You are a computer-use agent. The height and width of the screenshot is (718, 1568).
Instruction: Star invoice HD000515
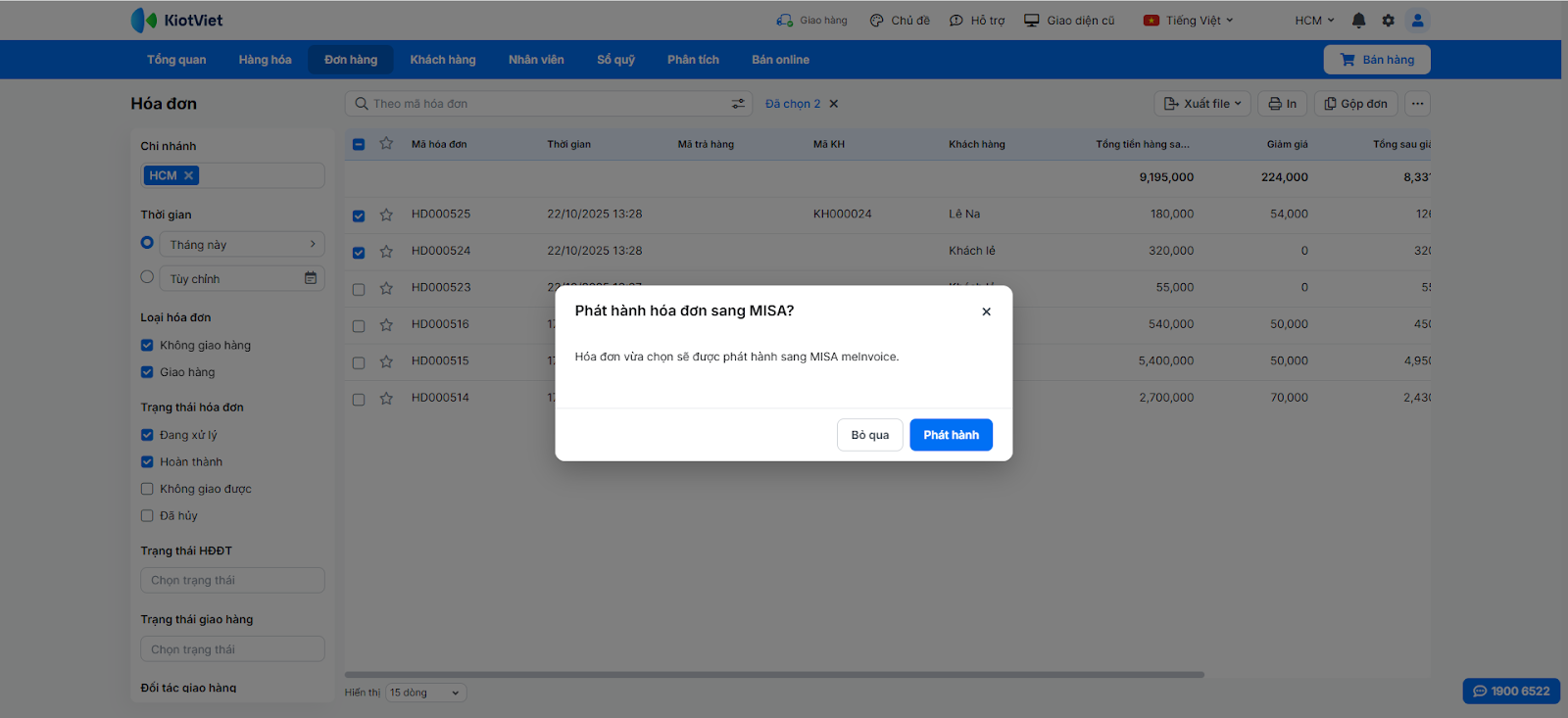tap(386, 361)
